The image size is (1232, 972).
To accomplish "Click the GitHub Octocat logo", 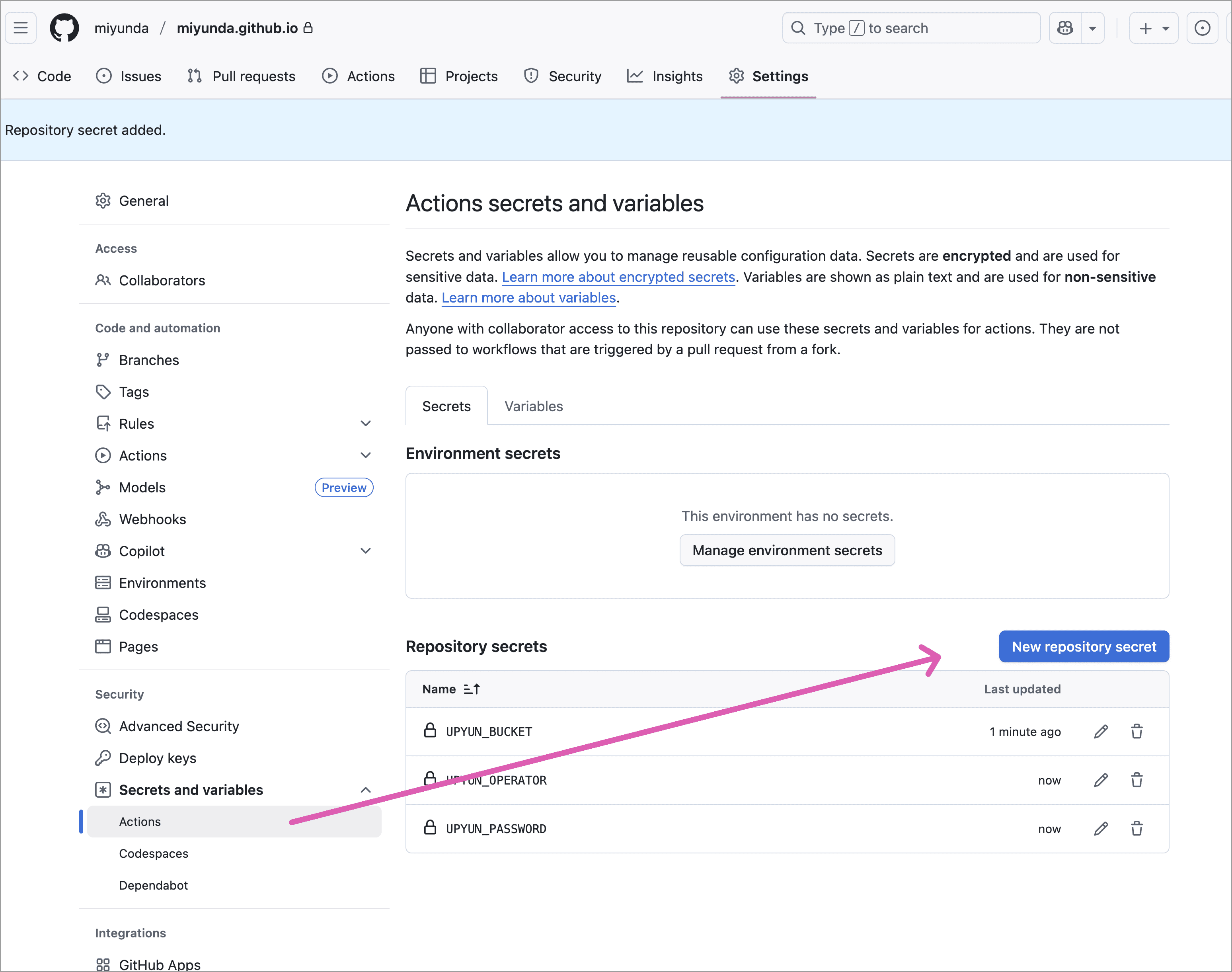I will 64,28.
